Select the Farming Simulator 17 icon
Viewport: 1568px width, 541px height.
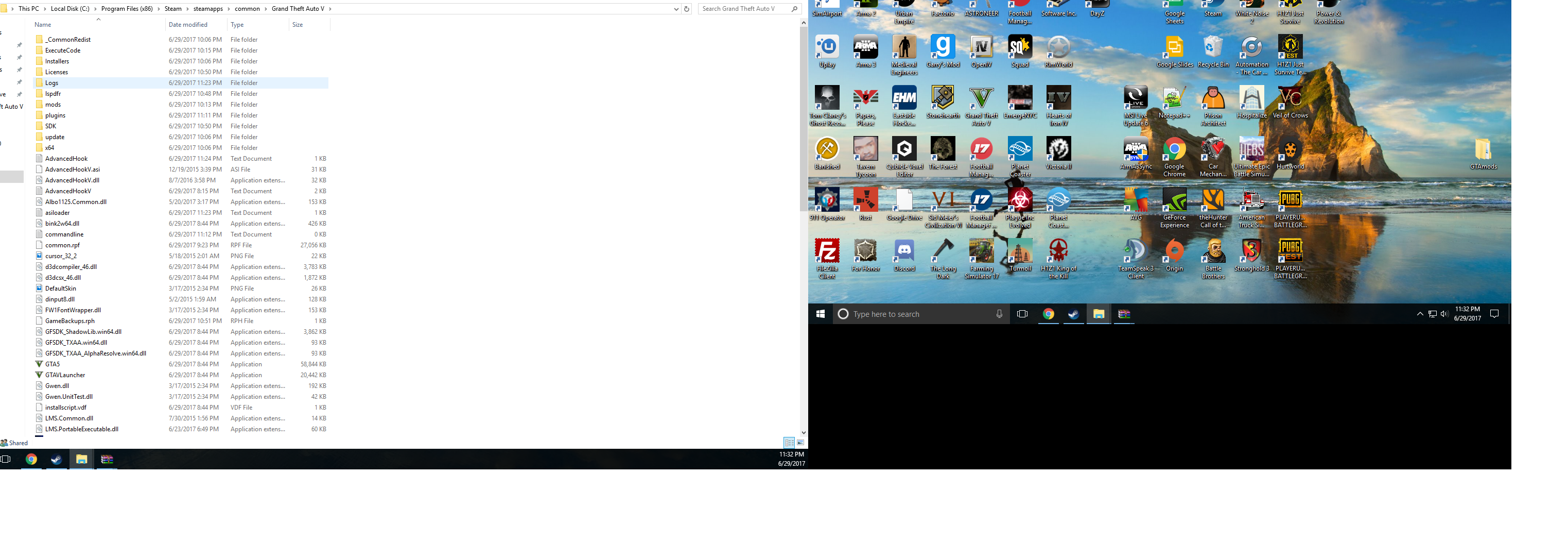(981, 260)
